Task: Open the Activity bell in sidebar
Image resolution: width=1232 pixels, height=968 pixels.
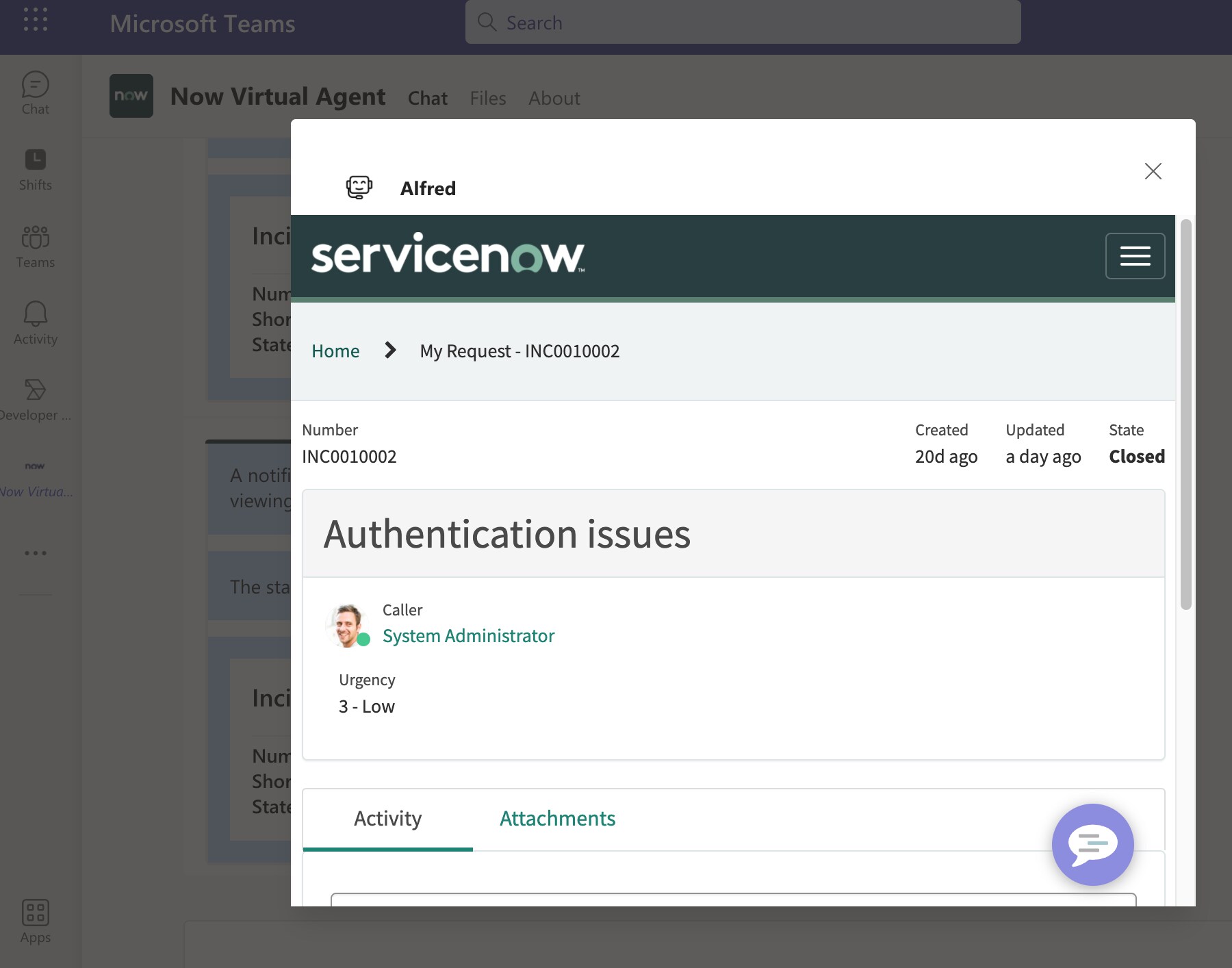Action: point(36,323)
